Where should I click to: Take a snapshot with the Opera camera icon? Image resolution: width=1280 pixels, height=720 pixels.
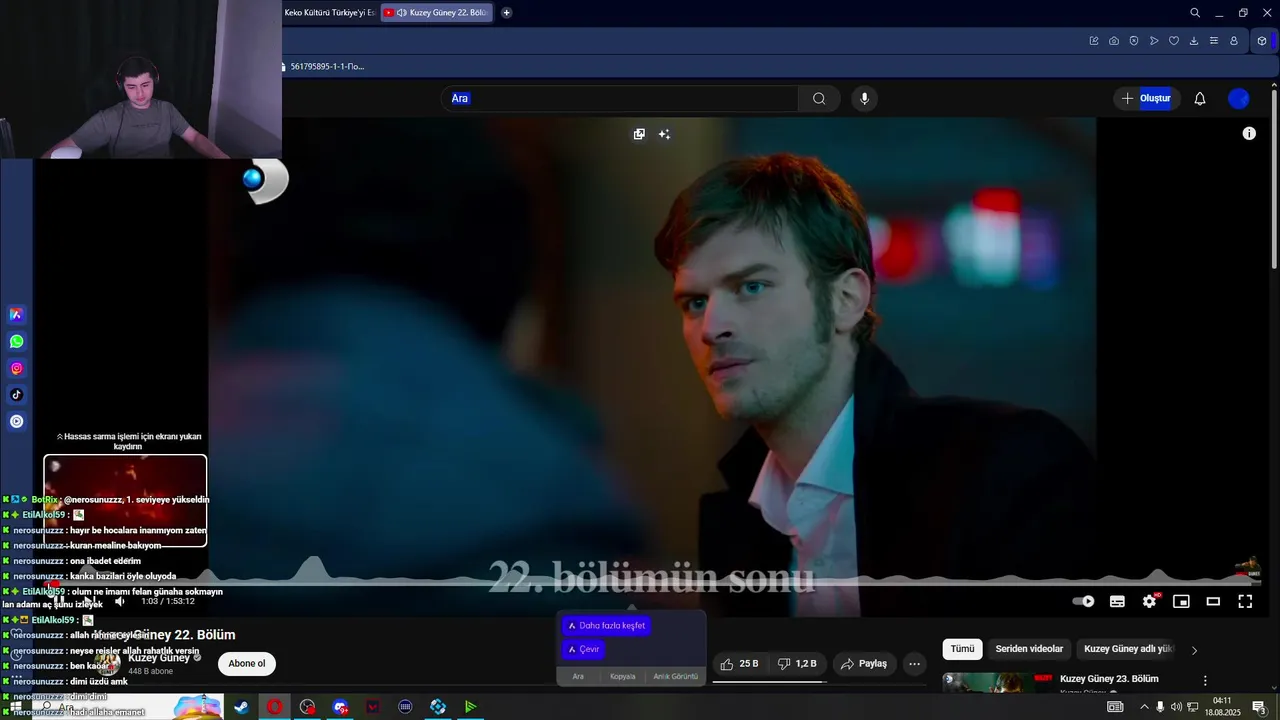1114,41
